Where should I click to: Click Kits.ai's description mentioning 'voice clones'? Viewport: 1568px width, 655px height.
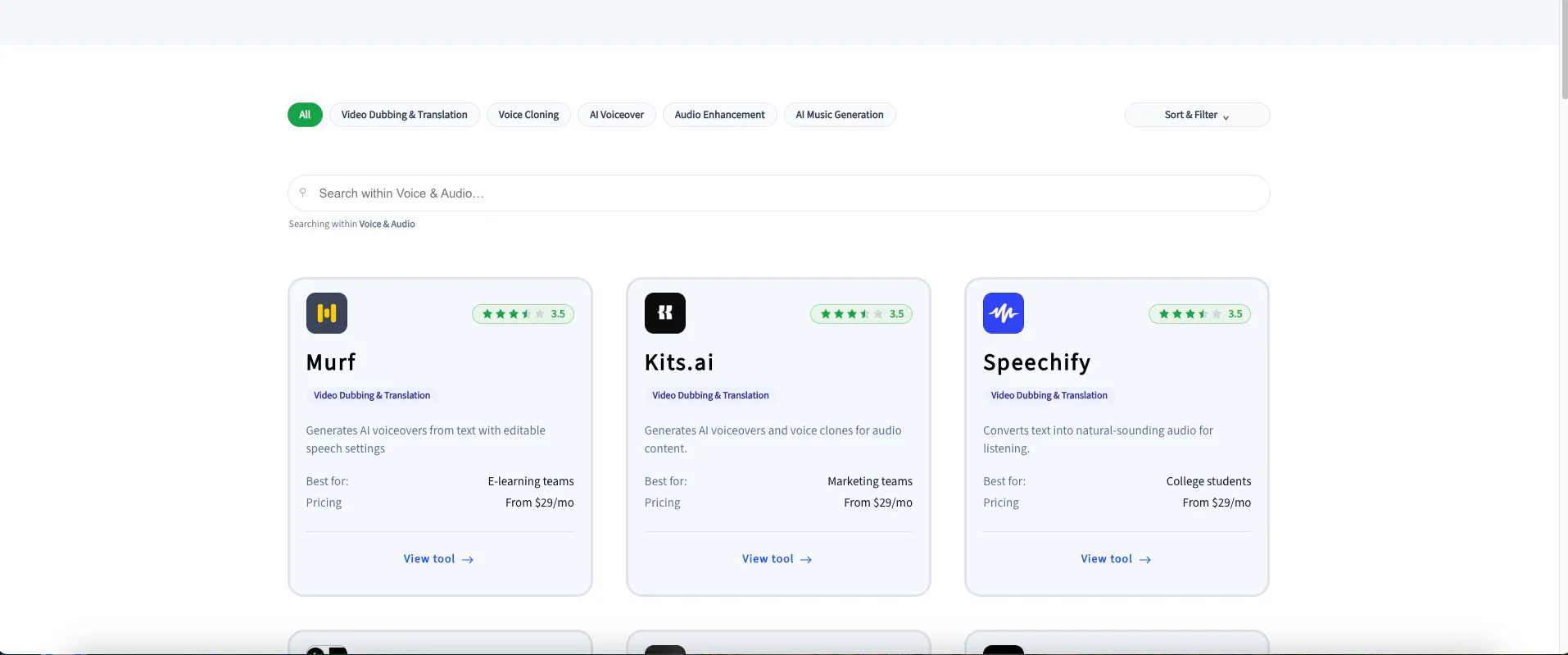coord(773,439)
